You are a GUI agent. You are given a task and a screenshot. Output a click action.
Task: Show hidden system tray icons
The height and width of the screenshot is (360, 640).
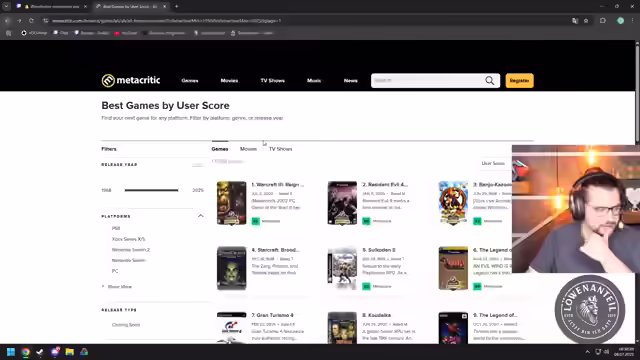click(x=587, y=352)
